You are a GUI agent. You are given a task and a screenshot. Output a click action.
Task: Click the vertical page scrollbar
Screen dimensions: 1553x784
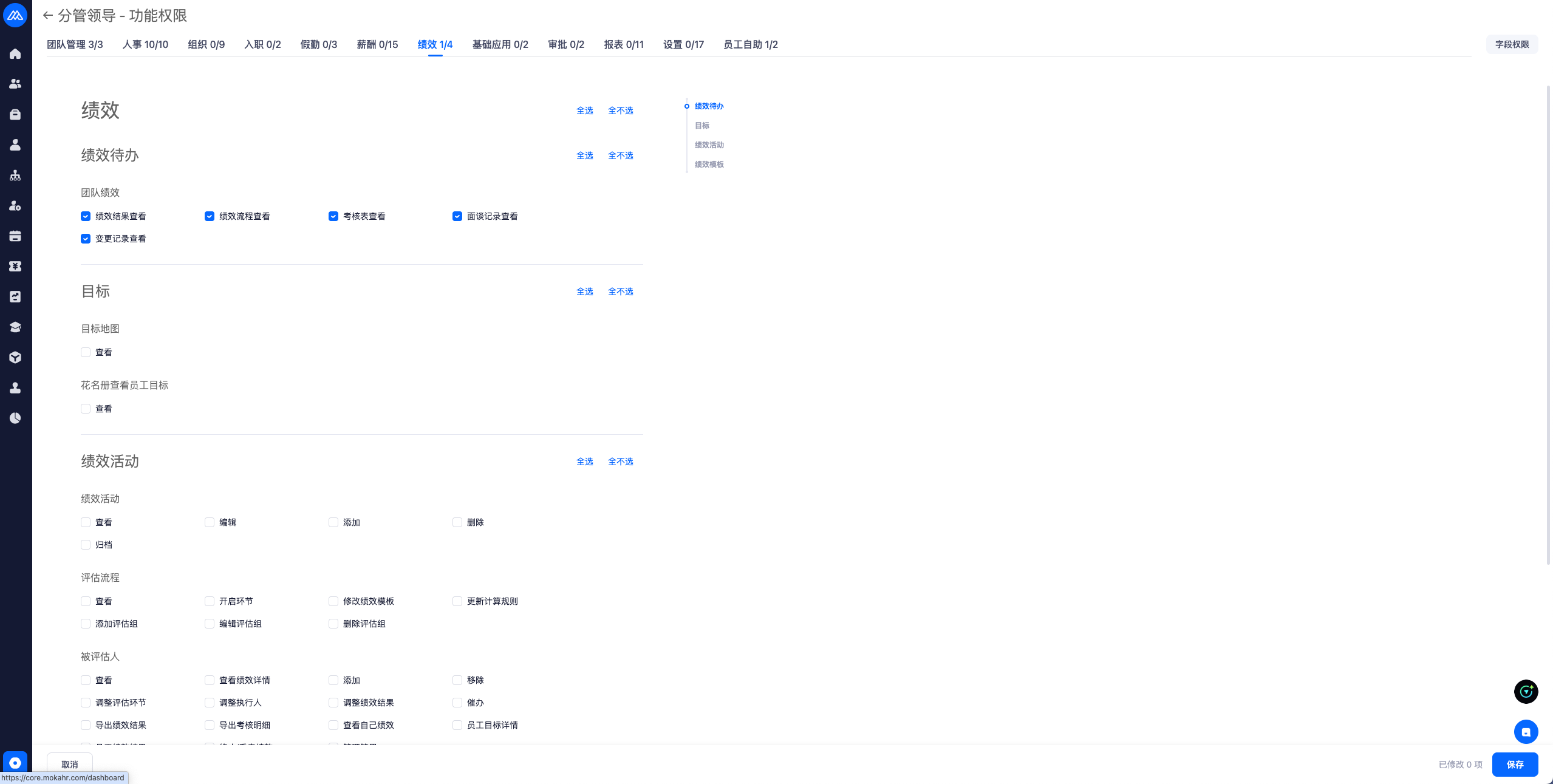coord(1548,324)
